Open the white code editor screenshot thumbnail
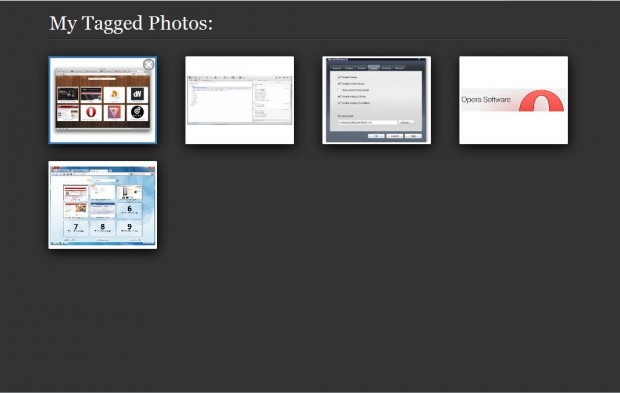 (240, 100)
